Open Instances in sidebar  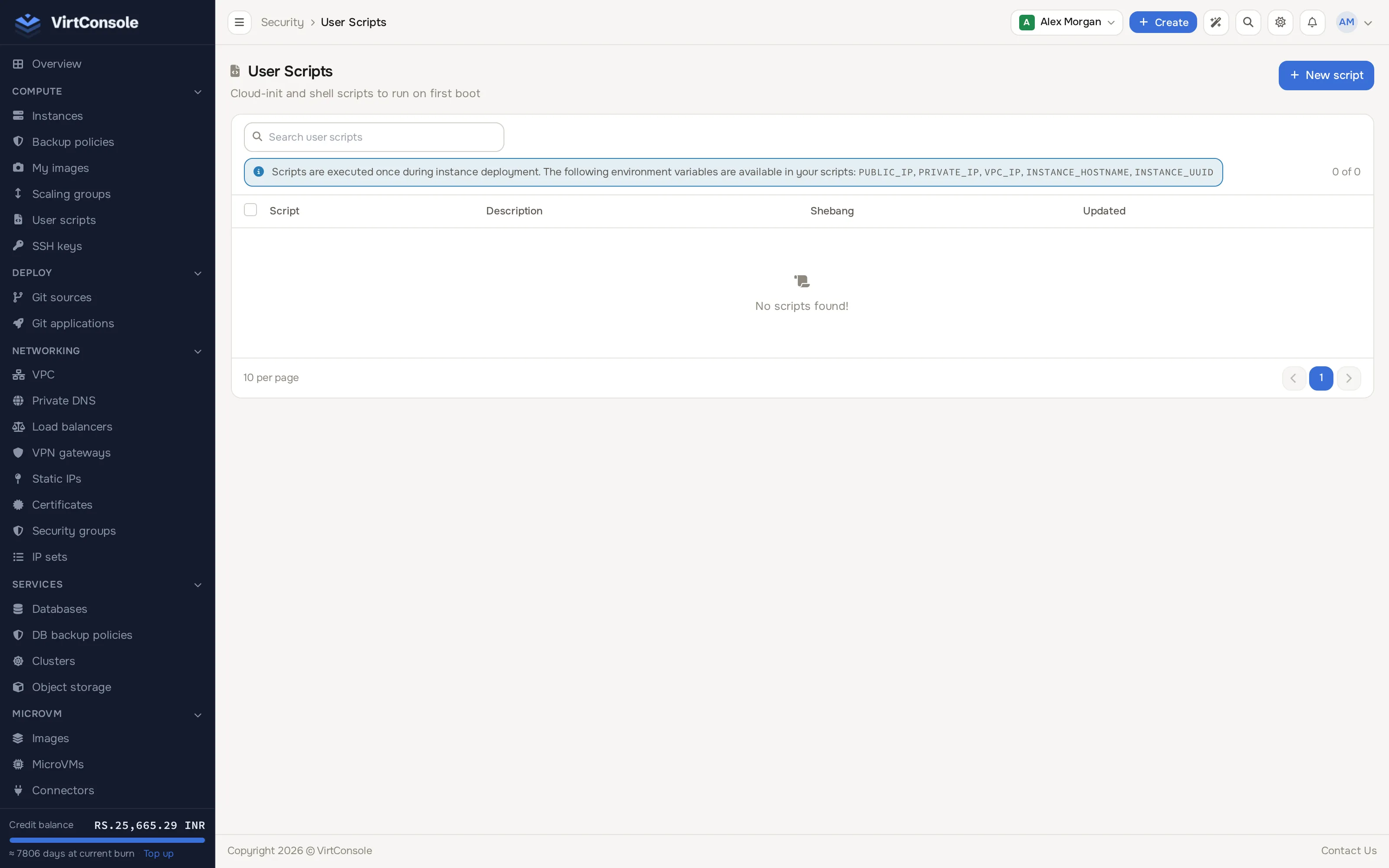pos(107,116)
